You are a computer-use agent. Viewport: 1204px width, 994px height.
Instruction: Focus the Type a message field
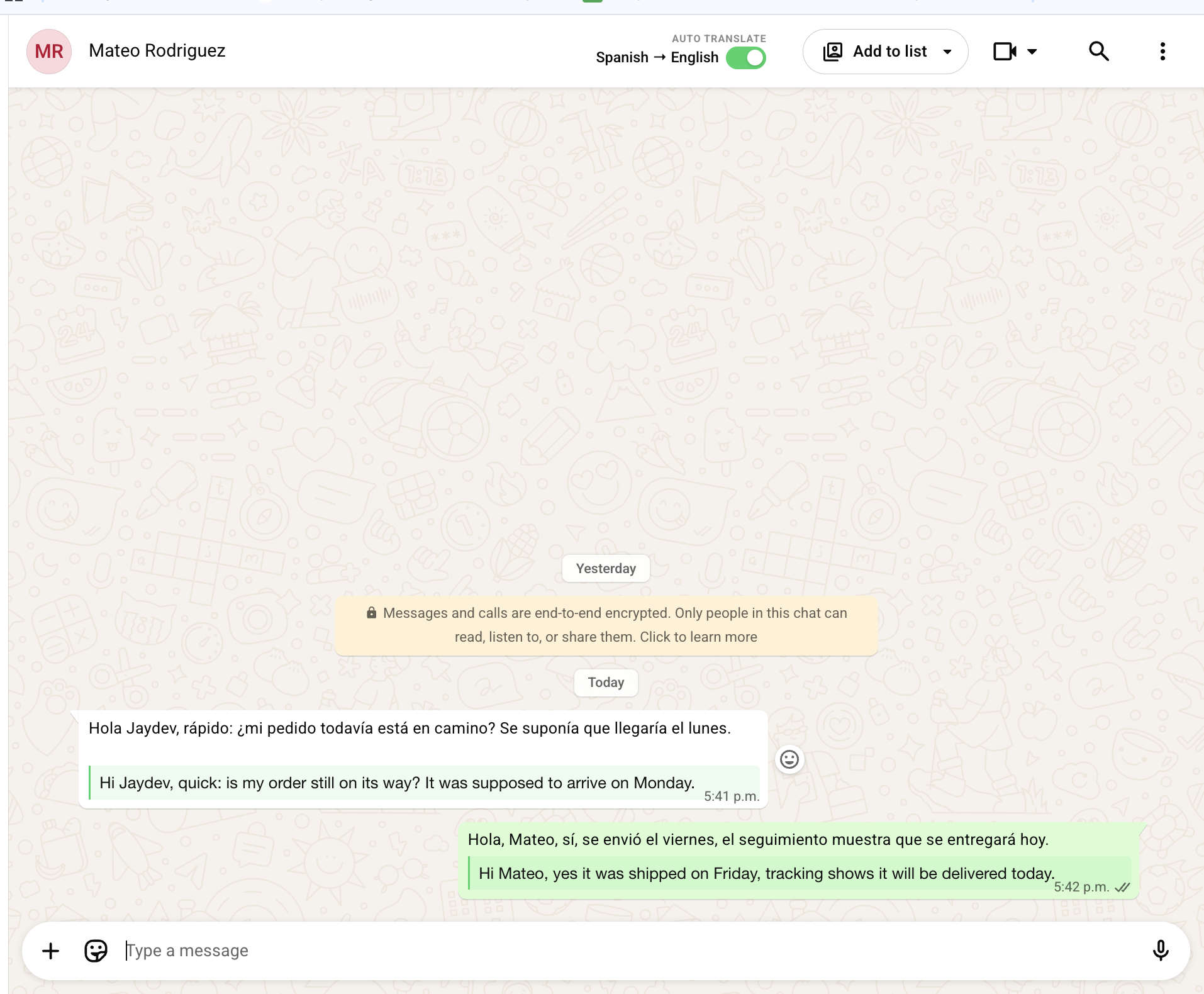pyautogui.click(x=629, y=951)
